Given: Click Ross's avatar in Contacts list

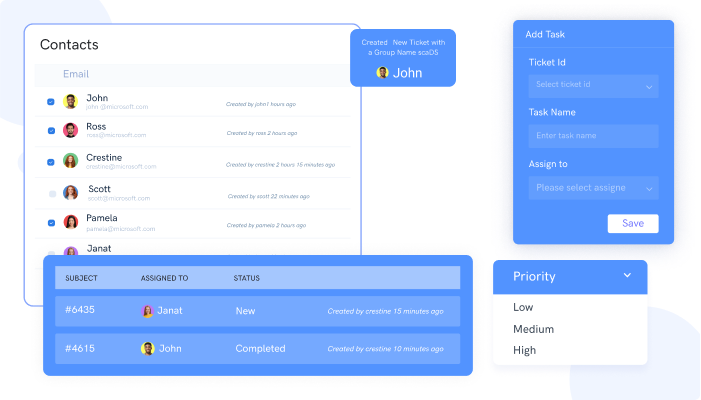Looking at the screenshot, I should point(70,130).
